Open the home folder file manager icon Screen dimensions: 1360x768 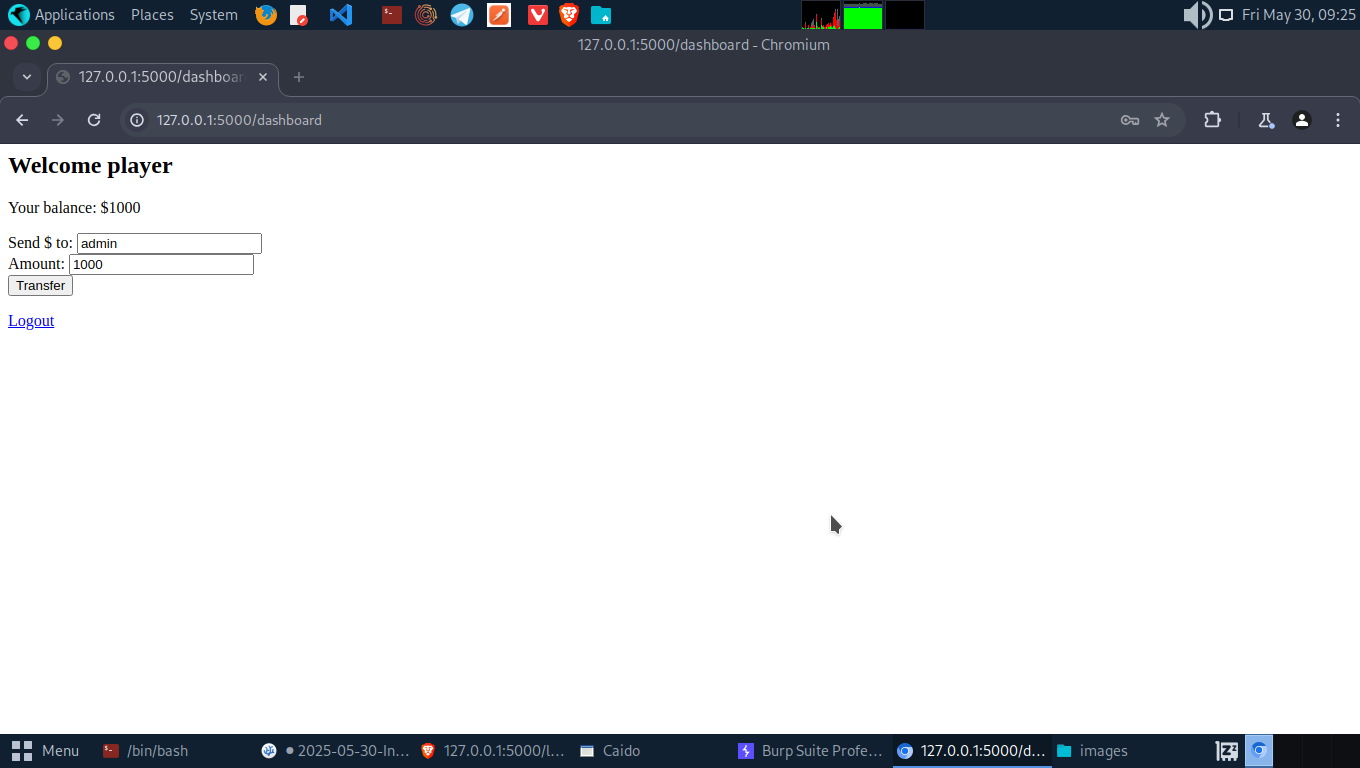click(601, 15)
